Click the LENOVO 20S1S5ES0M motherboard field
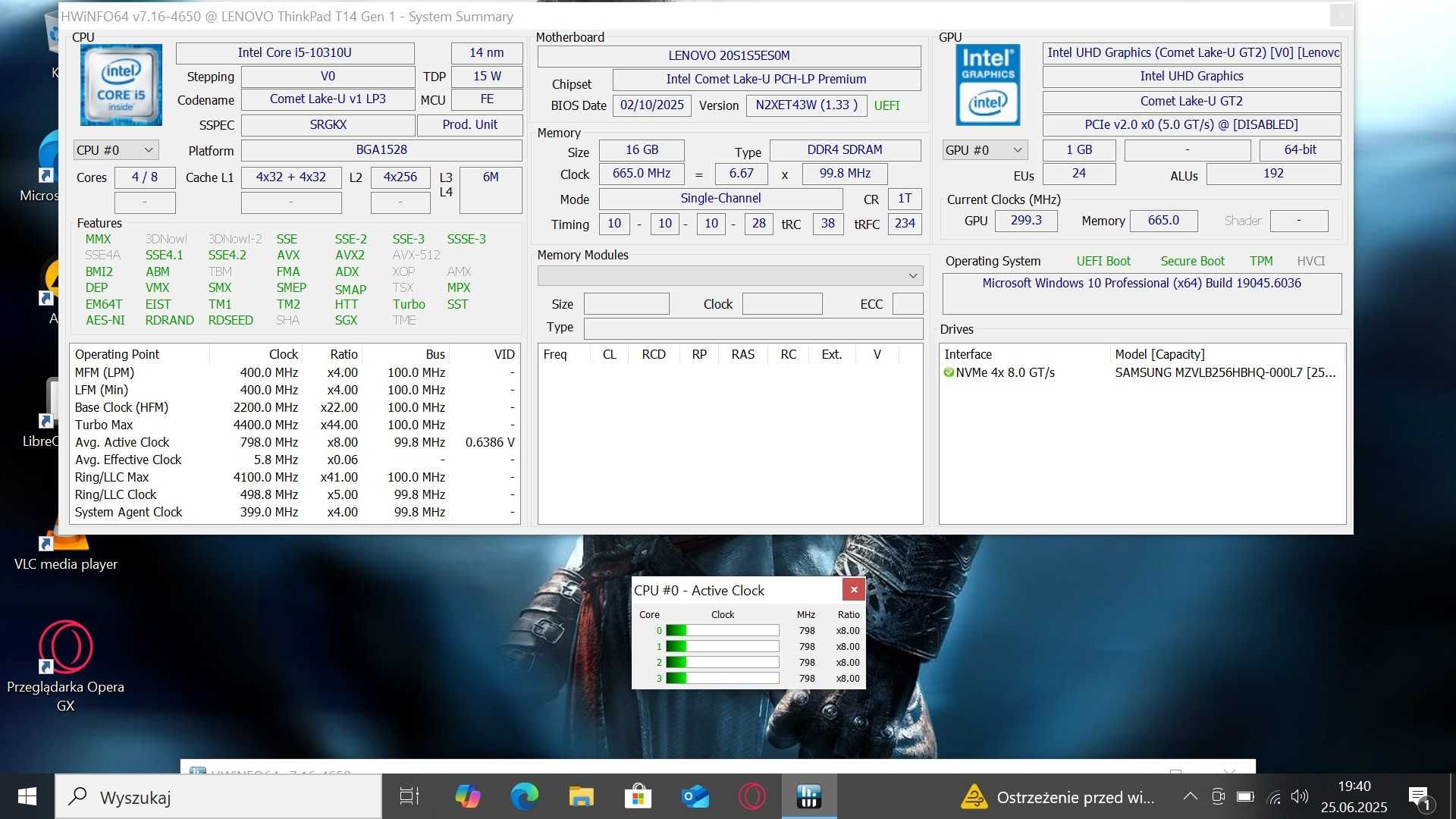1456x819 pixels. tap(729, 55)
